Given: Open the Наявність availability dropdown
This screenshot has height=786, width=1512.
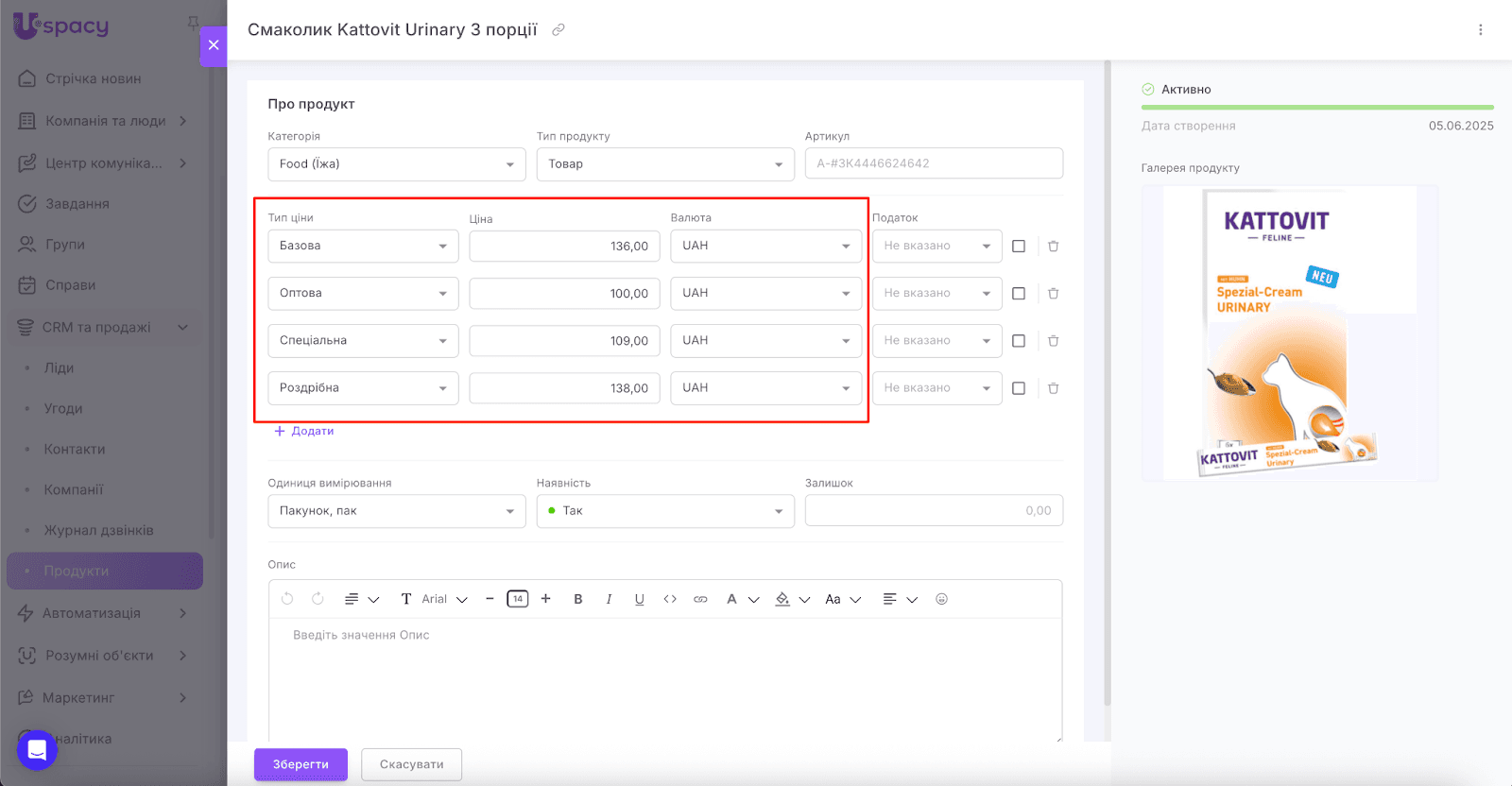Looking at the screenshot, I should click(x=665, y=511).
